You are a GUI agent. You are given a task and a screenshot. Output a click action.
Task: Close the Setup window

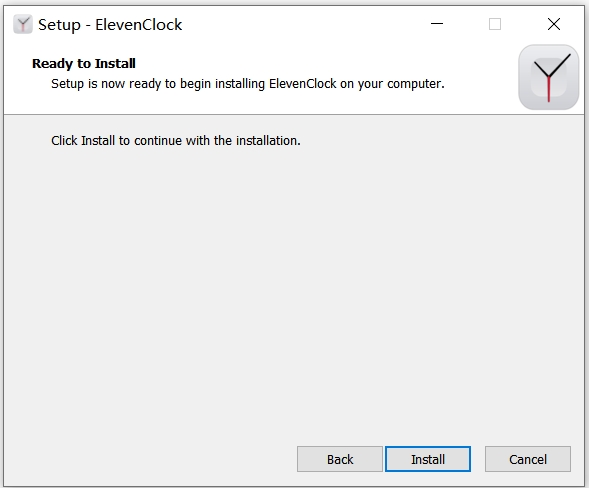pyautogui.click(x=554, y=24)
